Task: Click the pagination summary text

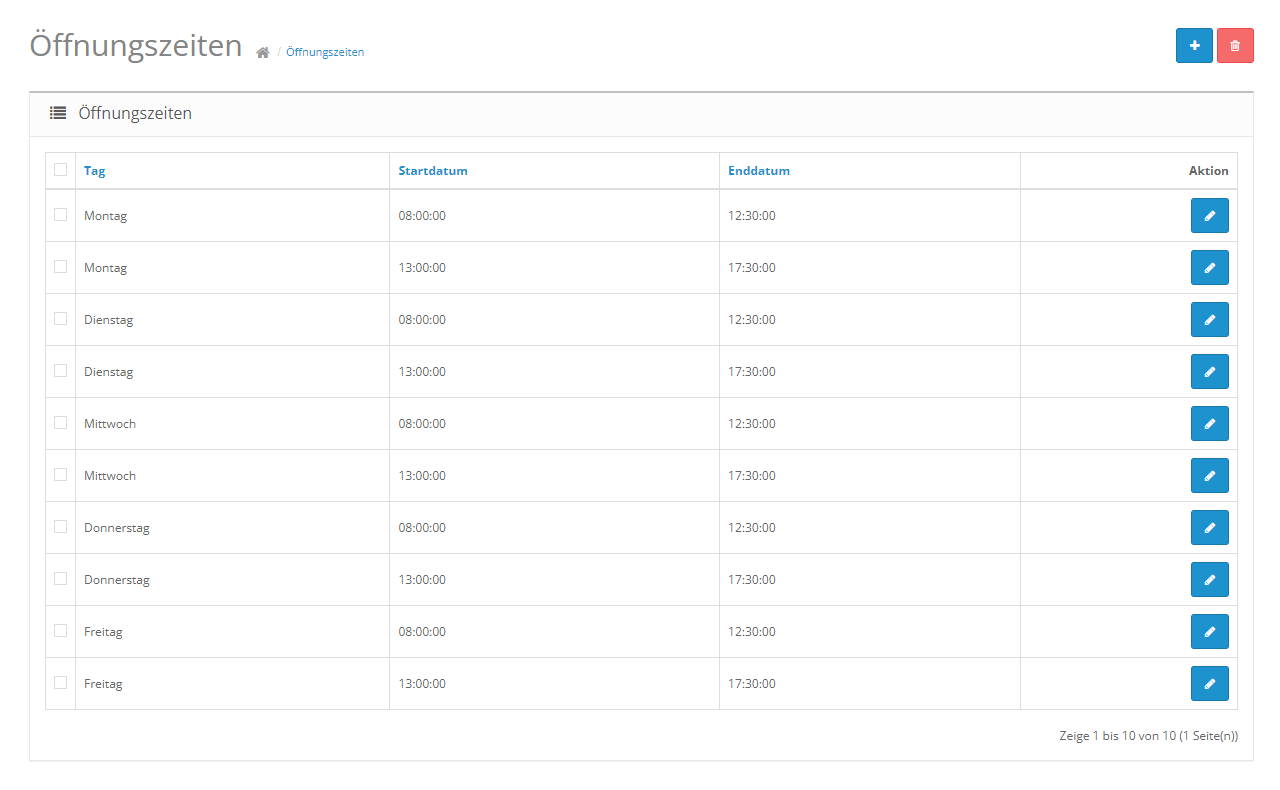Action: [1148, 736]
